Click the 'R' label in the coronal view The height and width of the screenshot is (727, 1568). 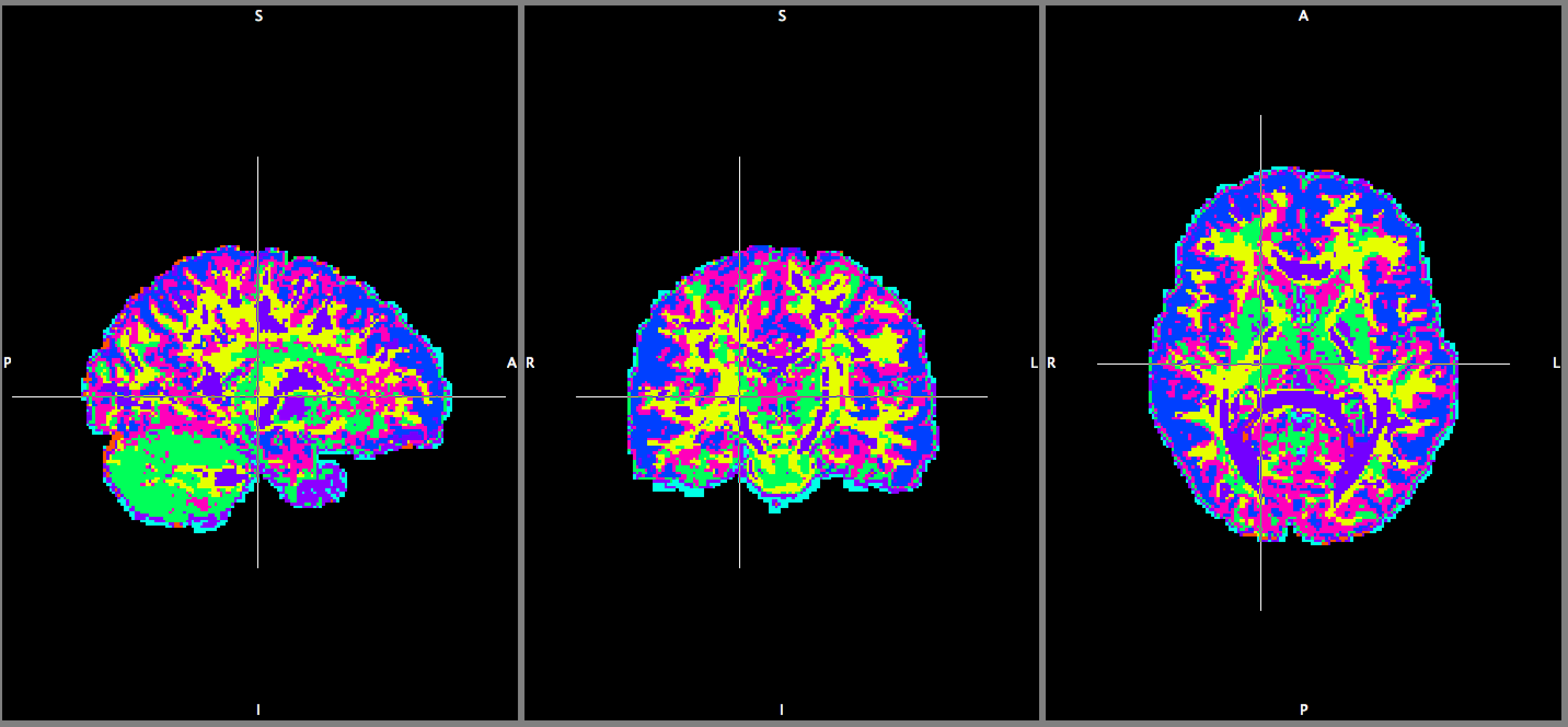pos(530,363)
